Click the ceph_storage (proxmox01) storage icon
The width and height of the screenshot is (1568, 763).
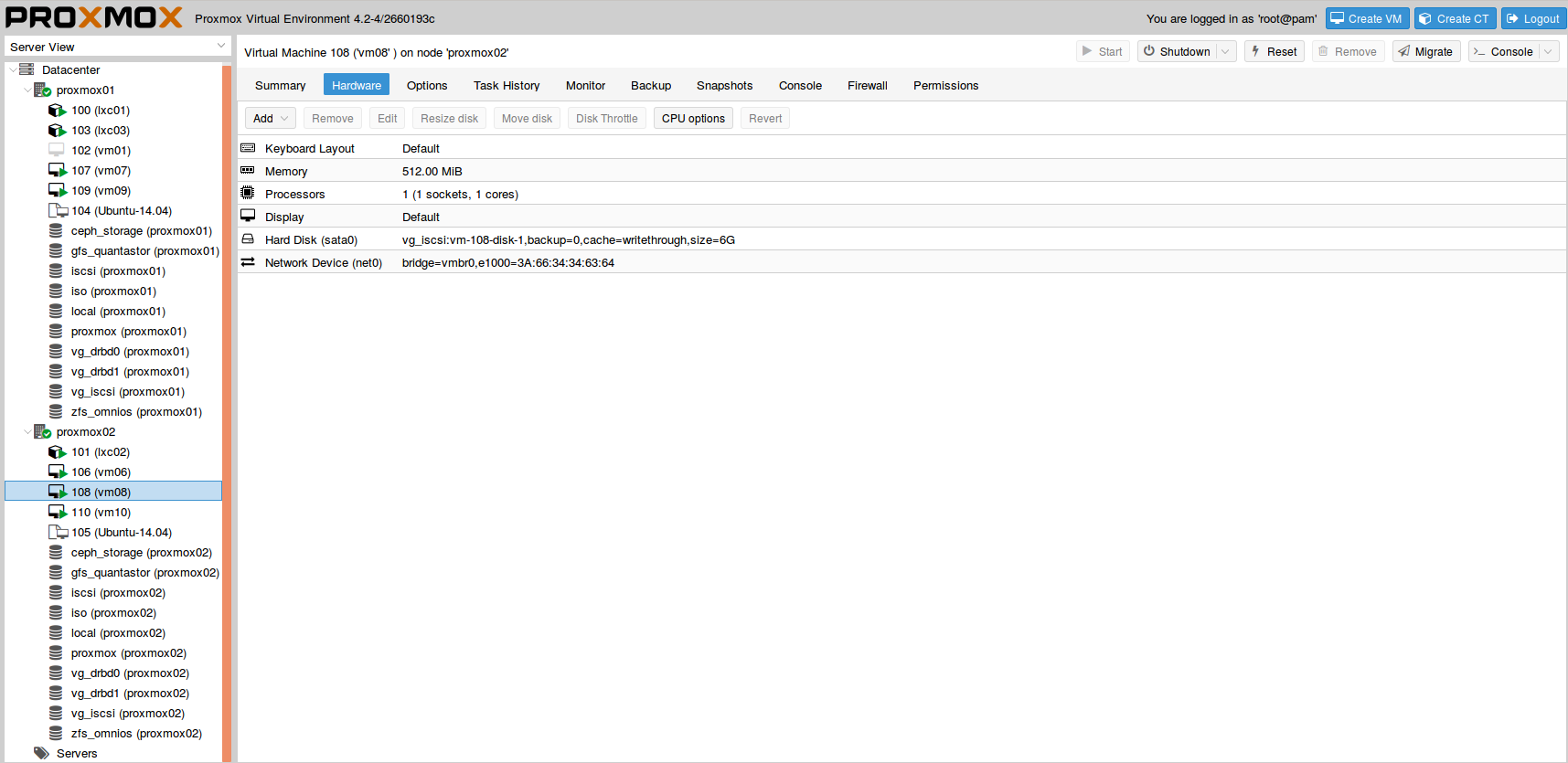click(56, 231)
